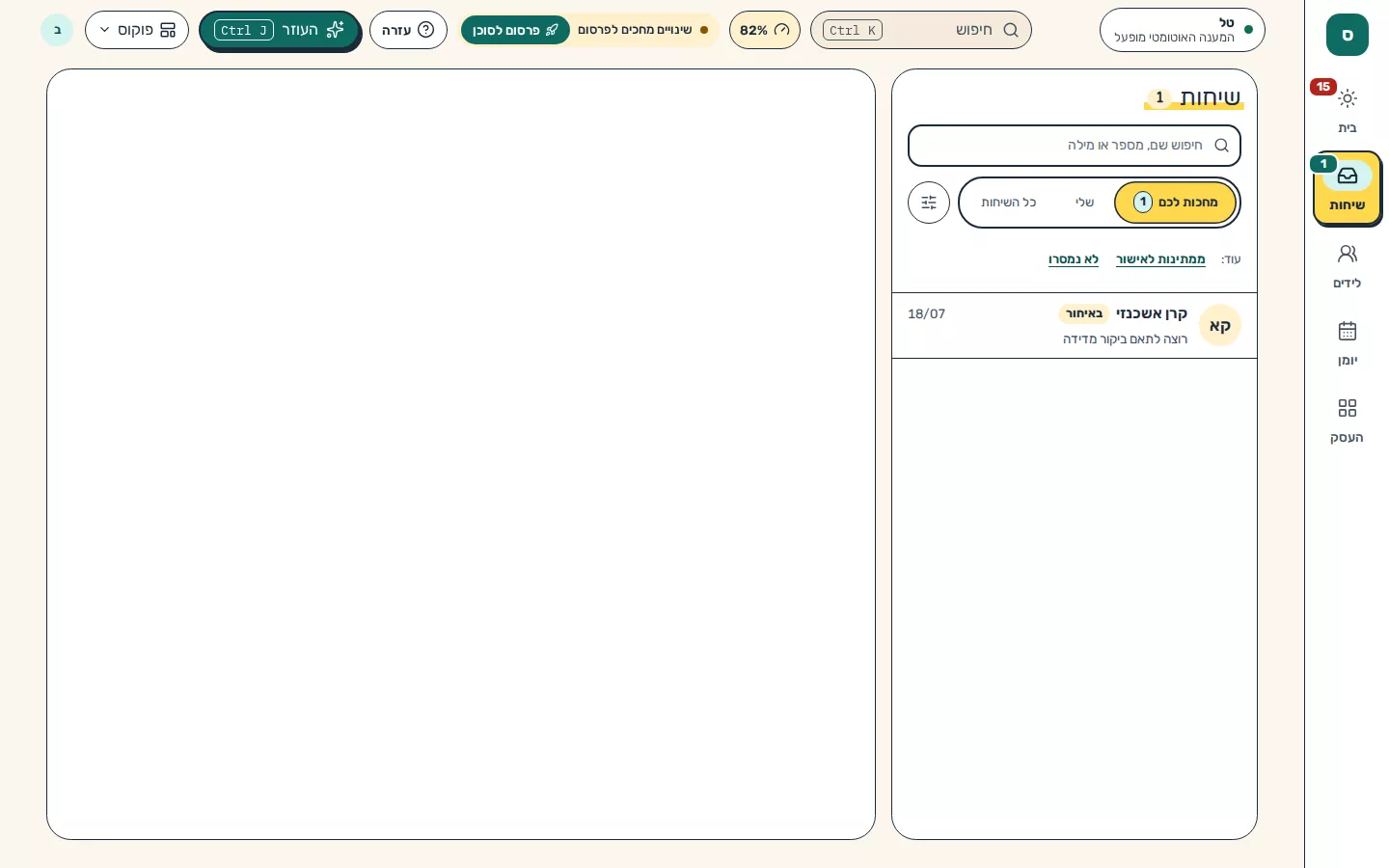The height and width of the screenshot is (868, 1389).
Task: Click the ס logo at sidebar top
Action: [x=1348, y=36]
